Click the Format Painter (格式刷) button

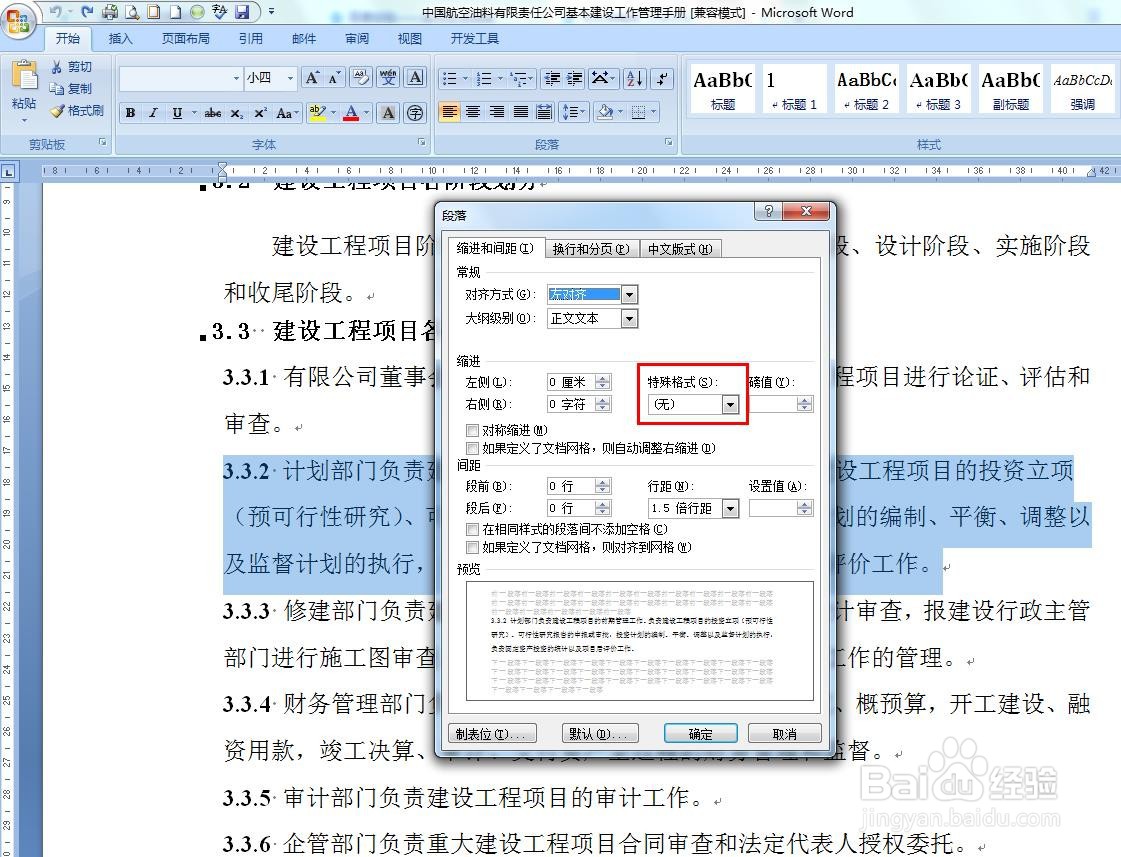(x=77, y=111)
